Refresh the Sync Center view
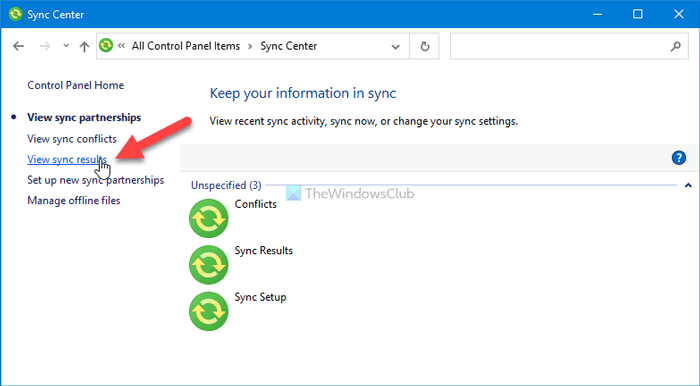This screenshot has height=386, width=700. 425,46
